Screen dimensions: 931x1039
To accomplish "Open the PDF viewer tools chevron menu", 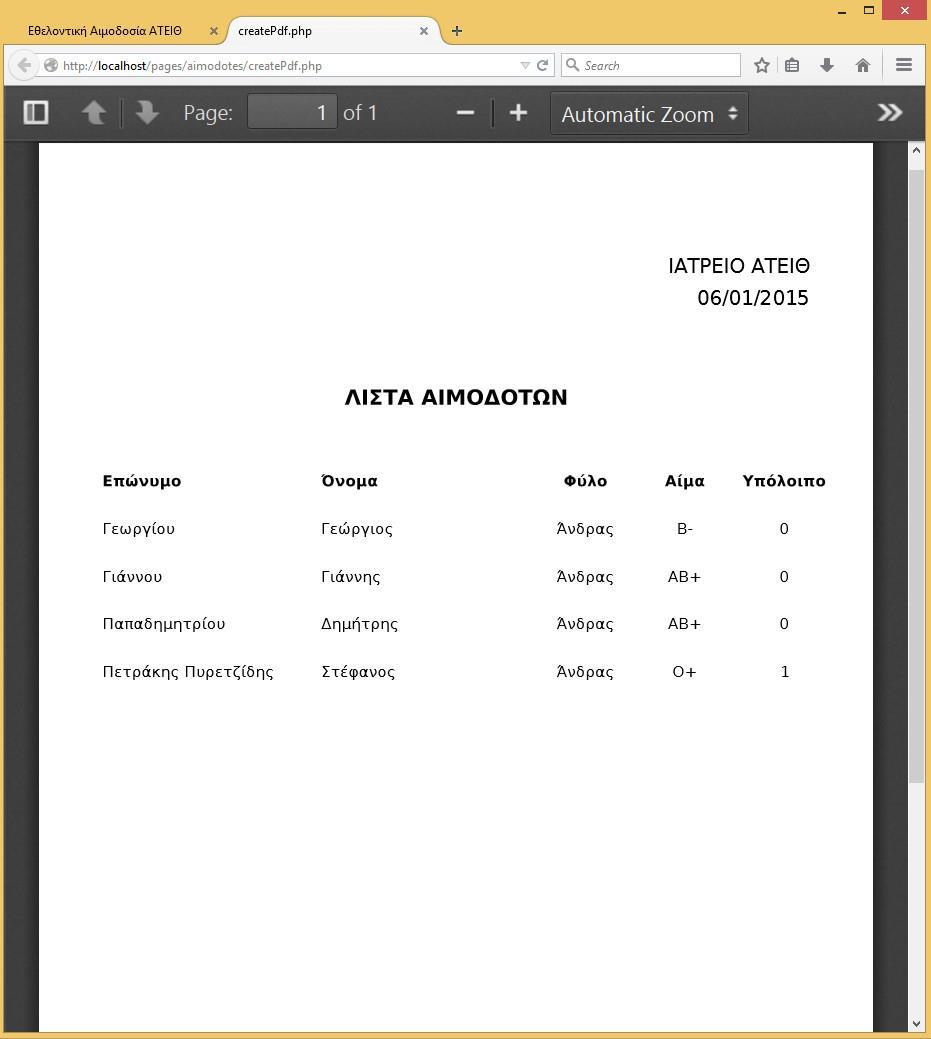I will coord(890,113).
